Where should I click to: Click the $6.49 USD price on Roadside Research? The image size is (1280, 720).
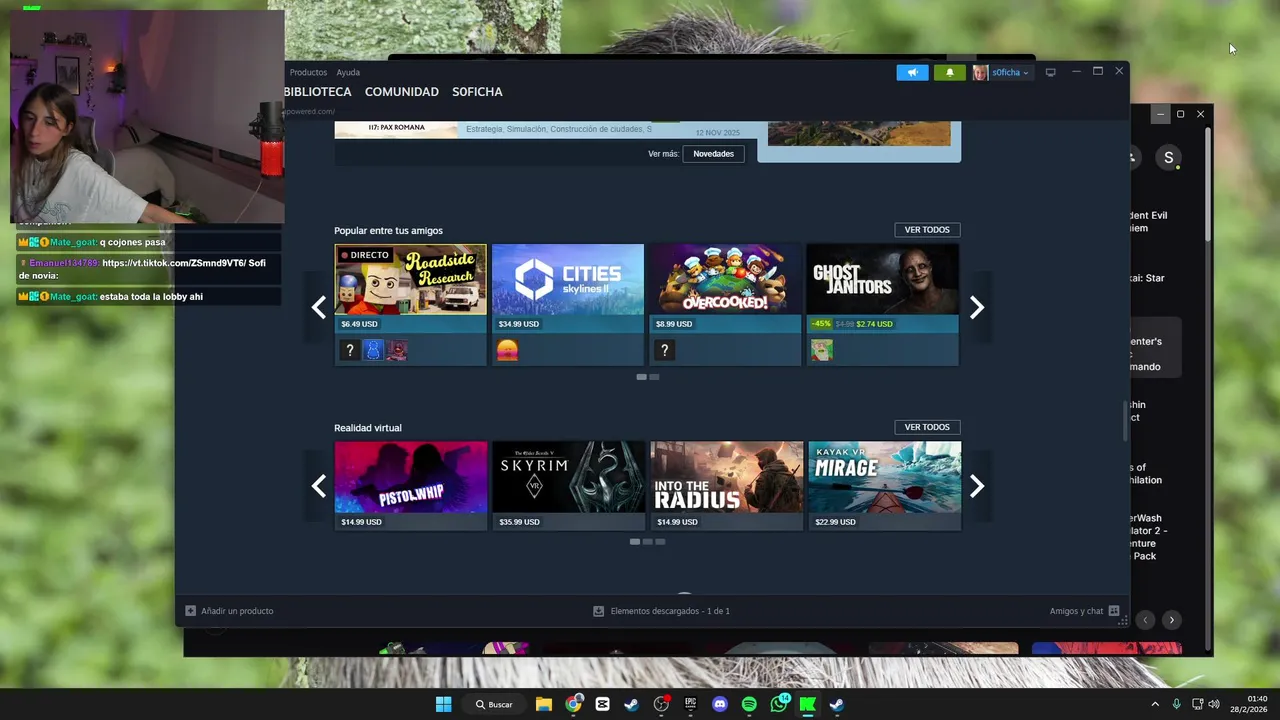click(359, 324)
